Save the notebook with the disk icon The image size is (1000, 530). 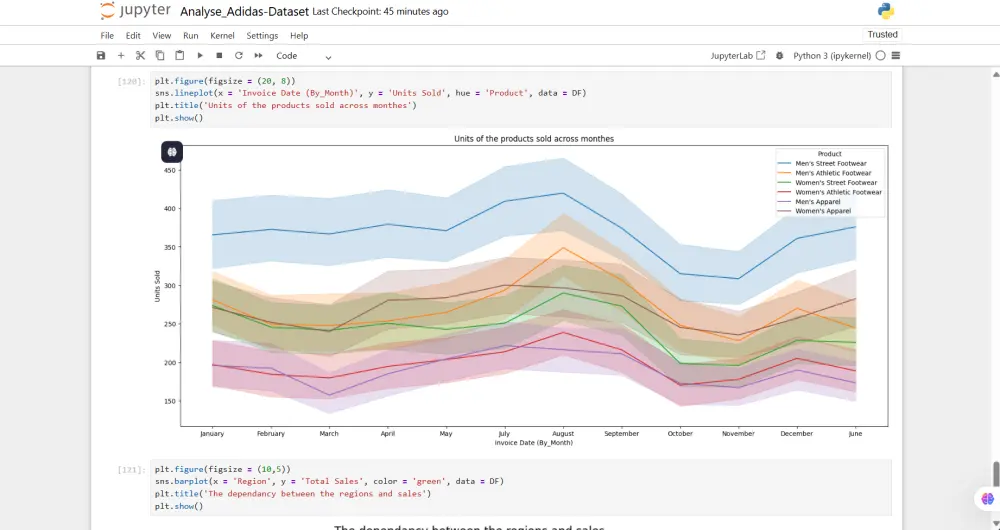[x=101, y=56]
